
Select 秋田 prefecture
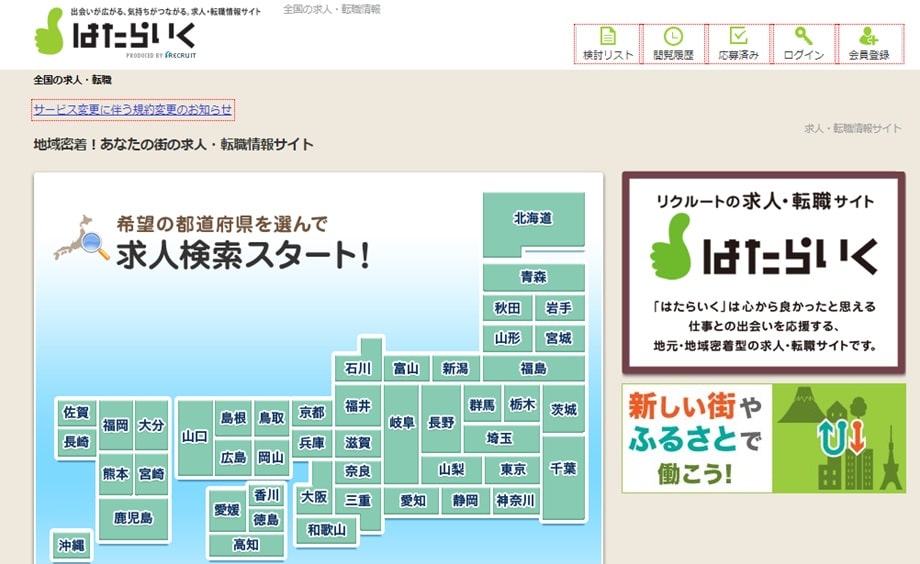(508, 308)
